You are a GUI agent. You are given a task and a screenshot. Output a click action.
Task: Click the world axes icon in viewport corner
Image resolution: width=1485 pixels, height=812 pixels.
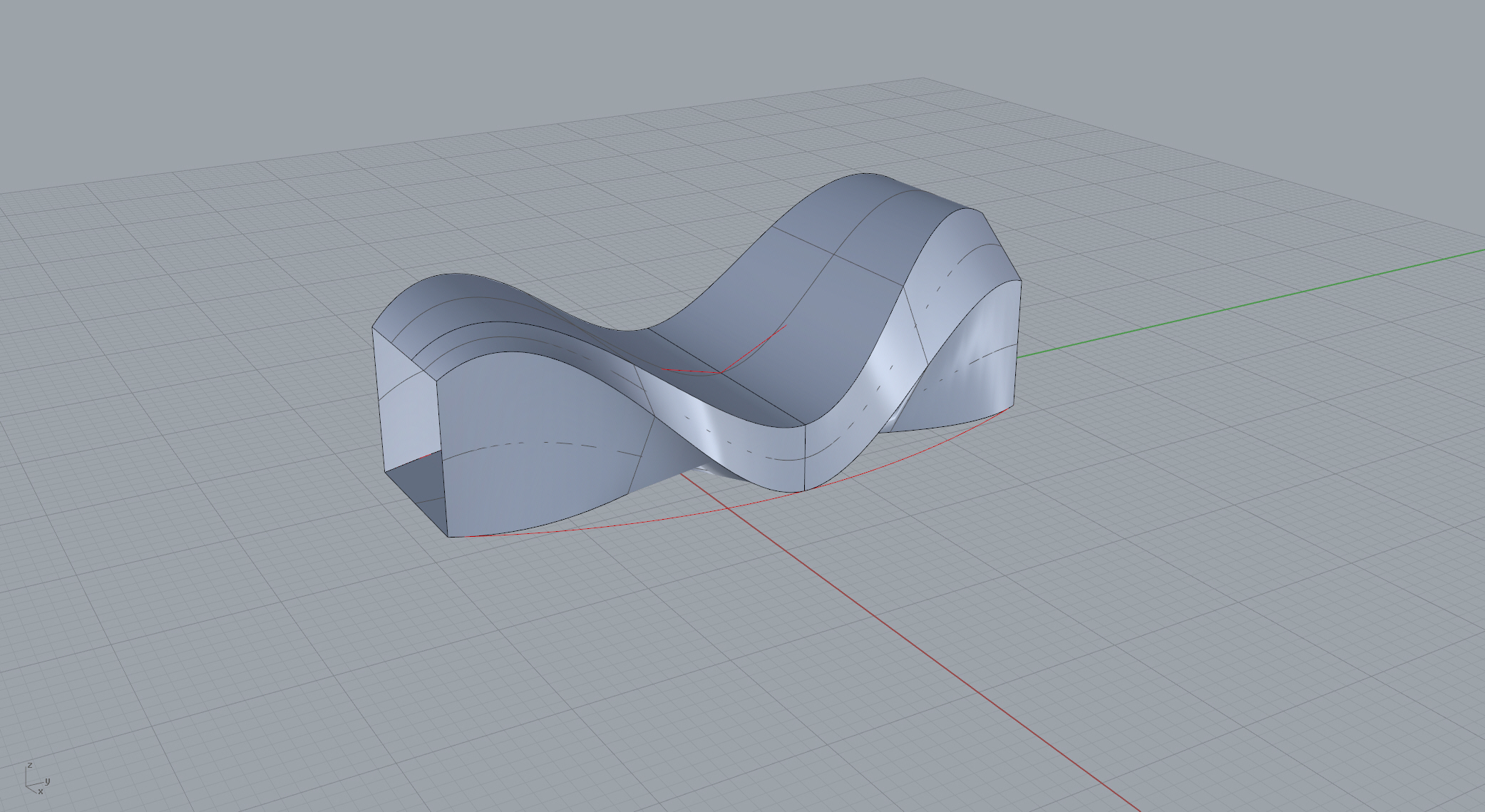[34, 780]
